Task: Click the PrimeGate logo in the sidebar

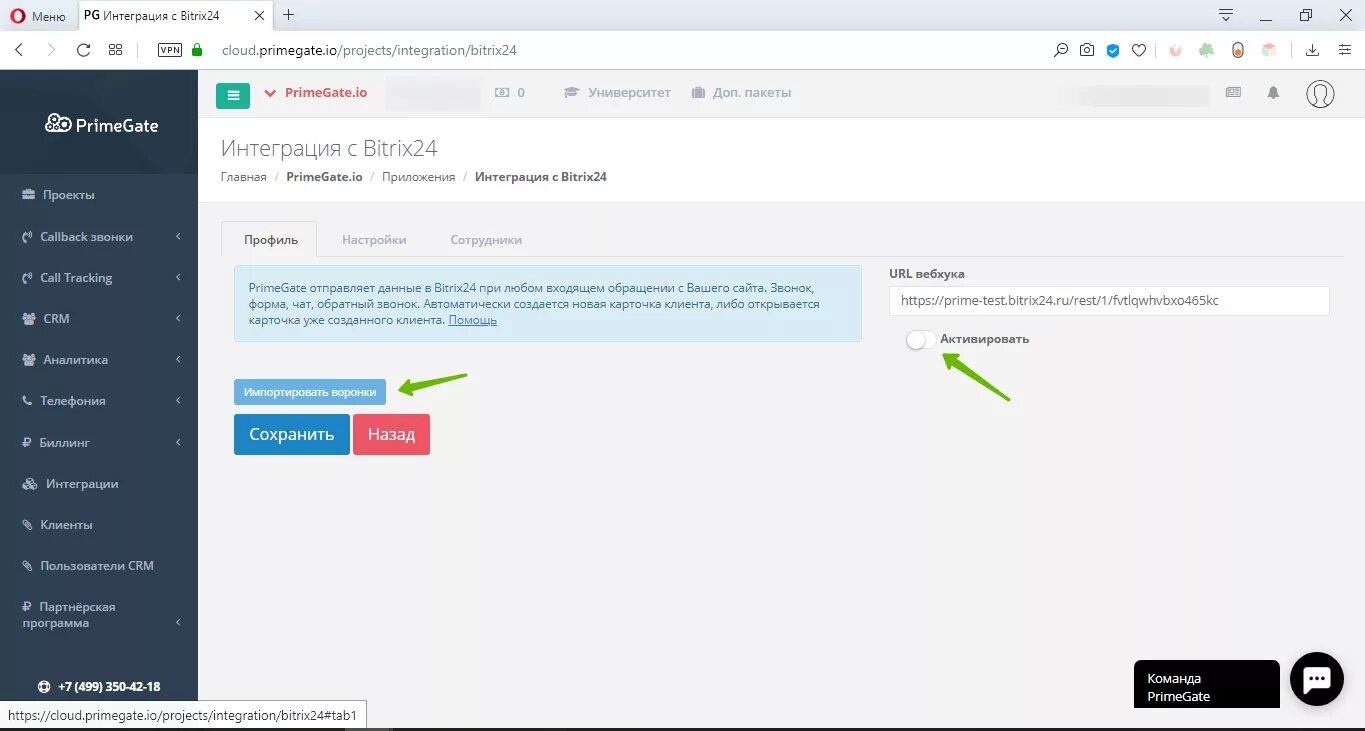Action: click(x=102, y=124)
